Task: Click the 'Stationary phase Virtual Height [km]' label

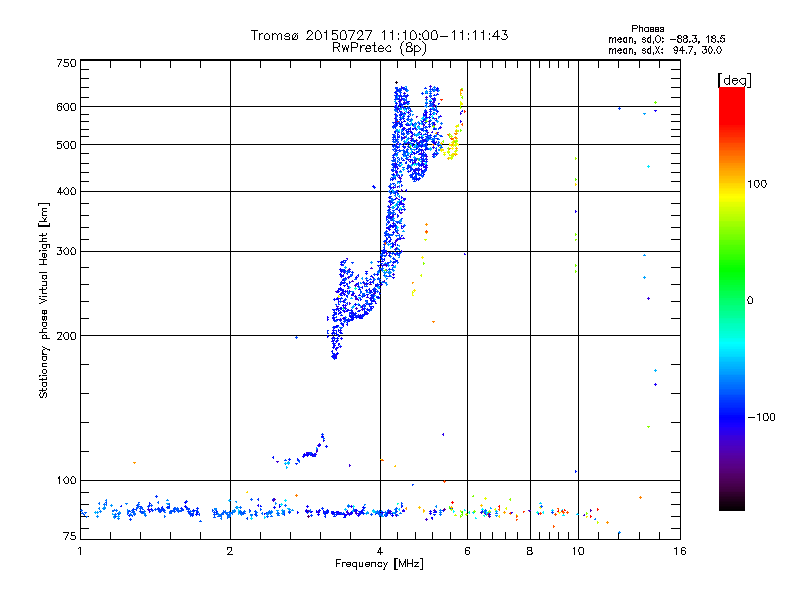Action: (44, 301)
